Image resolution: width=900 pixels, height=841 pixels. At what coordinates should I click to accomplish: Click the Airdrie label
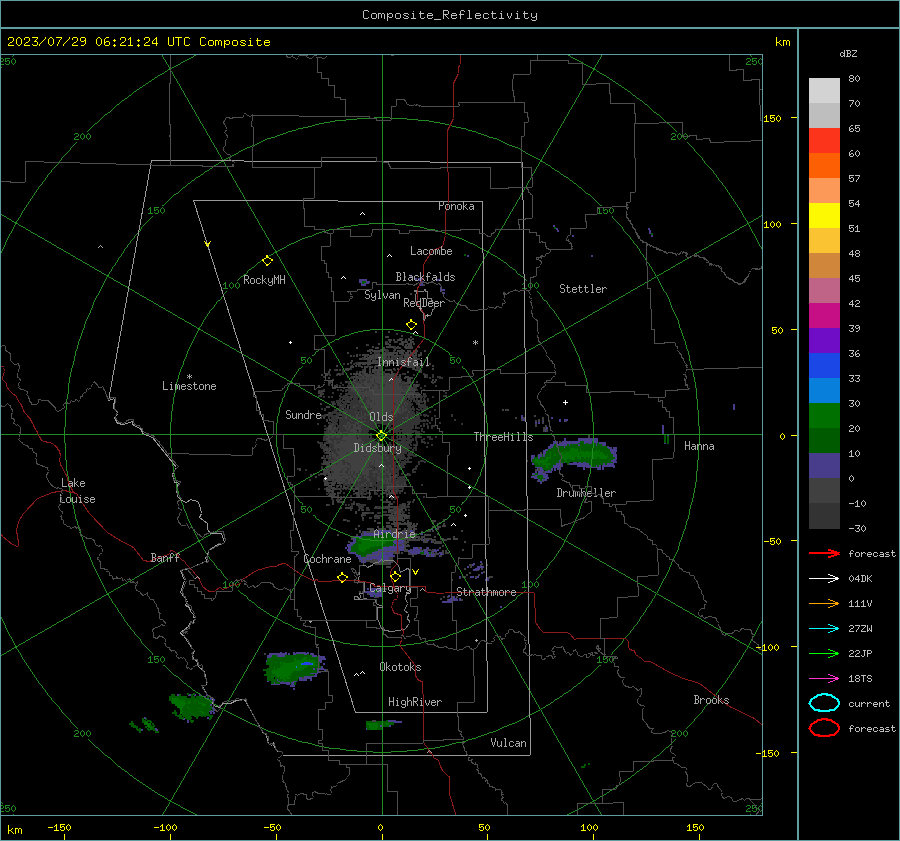click(394, 534)
